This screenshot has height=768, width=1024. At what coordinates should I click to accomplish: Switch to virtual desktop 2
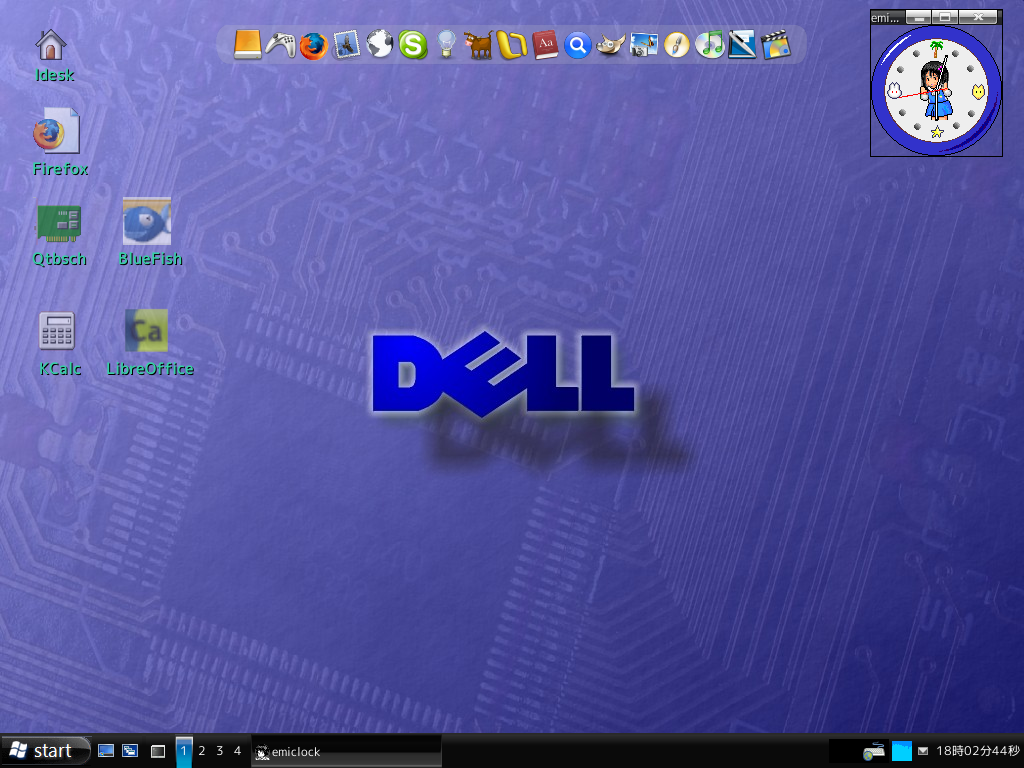(x=200, y=750)
